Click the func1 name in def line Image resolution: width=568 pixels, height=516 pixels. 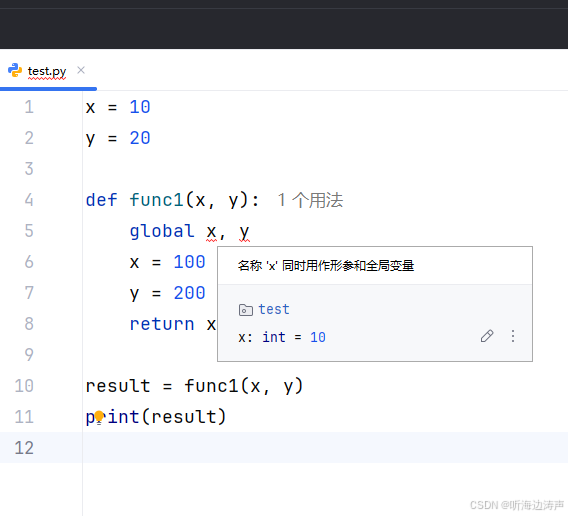[x=156, y=200]
